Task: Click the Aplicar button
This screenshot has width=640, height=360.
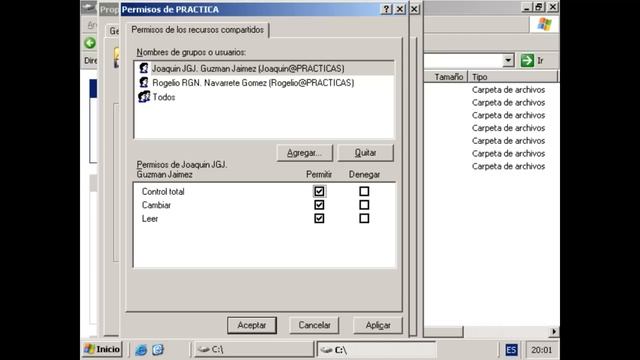Action: (378, 325)
